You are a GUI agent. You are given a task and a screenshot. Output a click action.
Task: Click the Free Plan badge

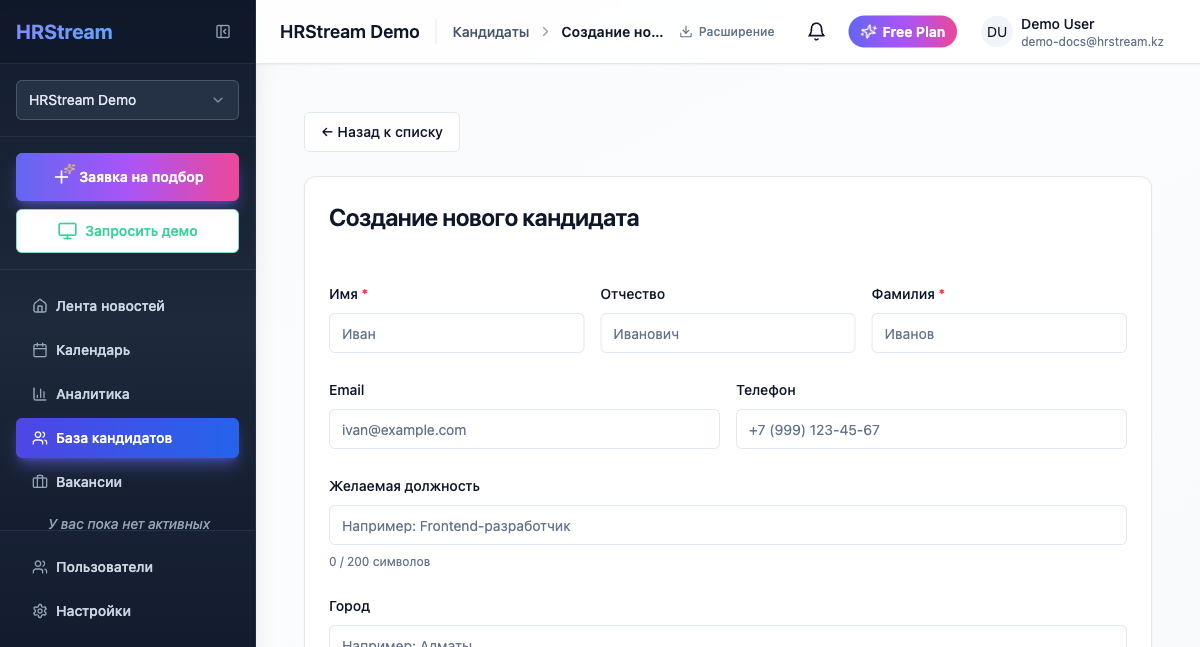coord(902,31)
